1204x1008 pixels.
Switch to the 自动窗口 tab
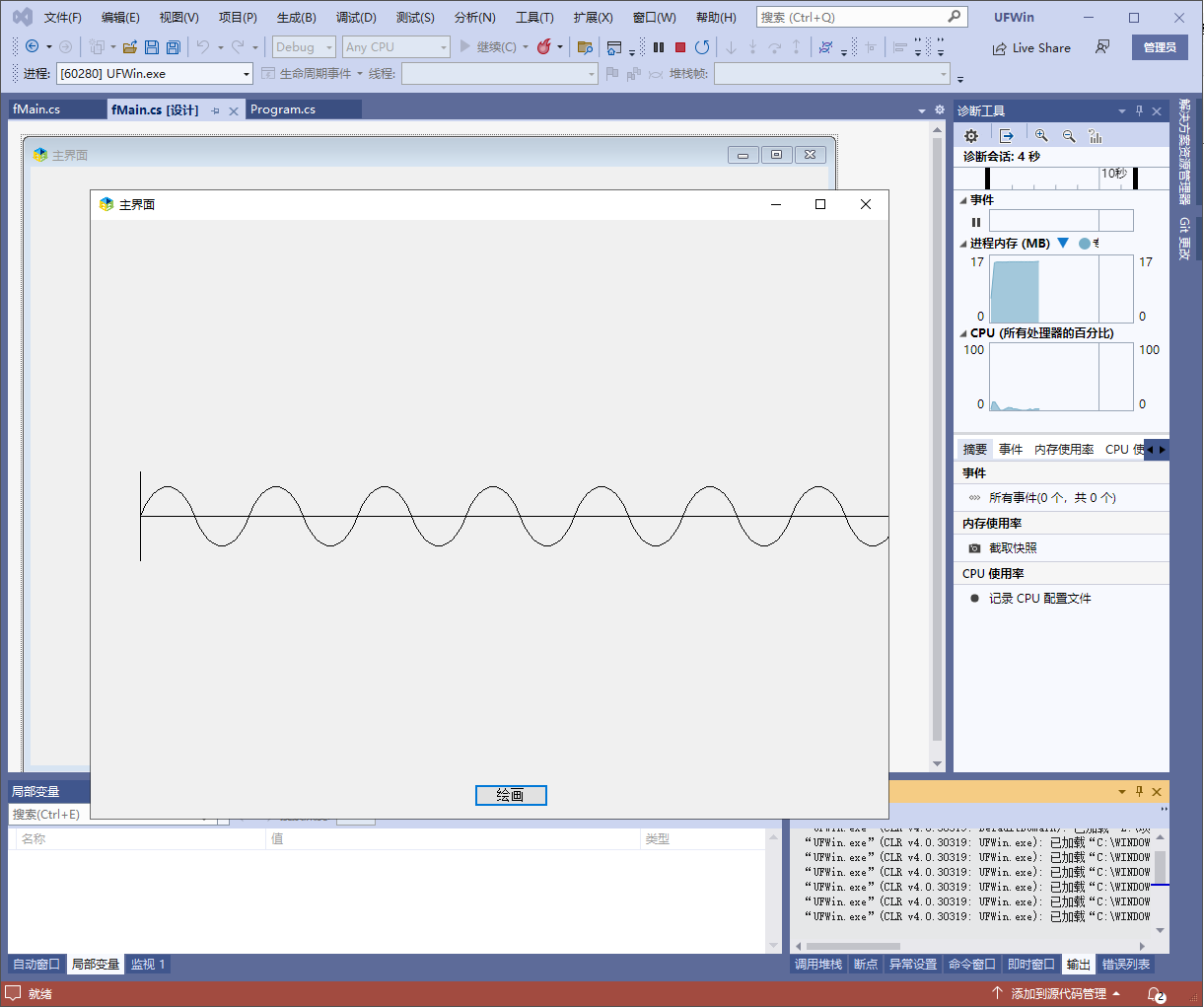point(36,965)
